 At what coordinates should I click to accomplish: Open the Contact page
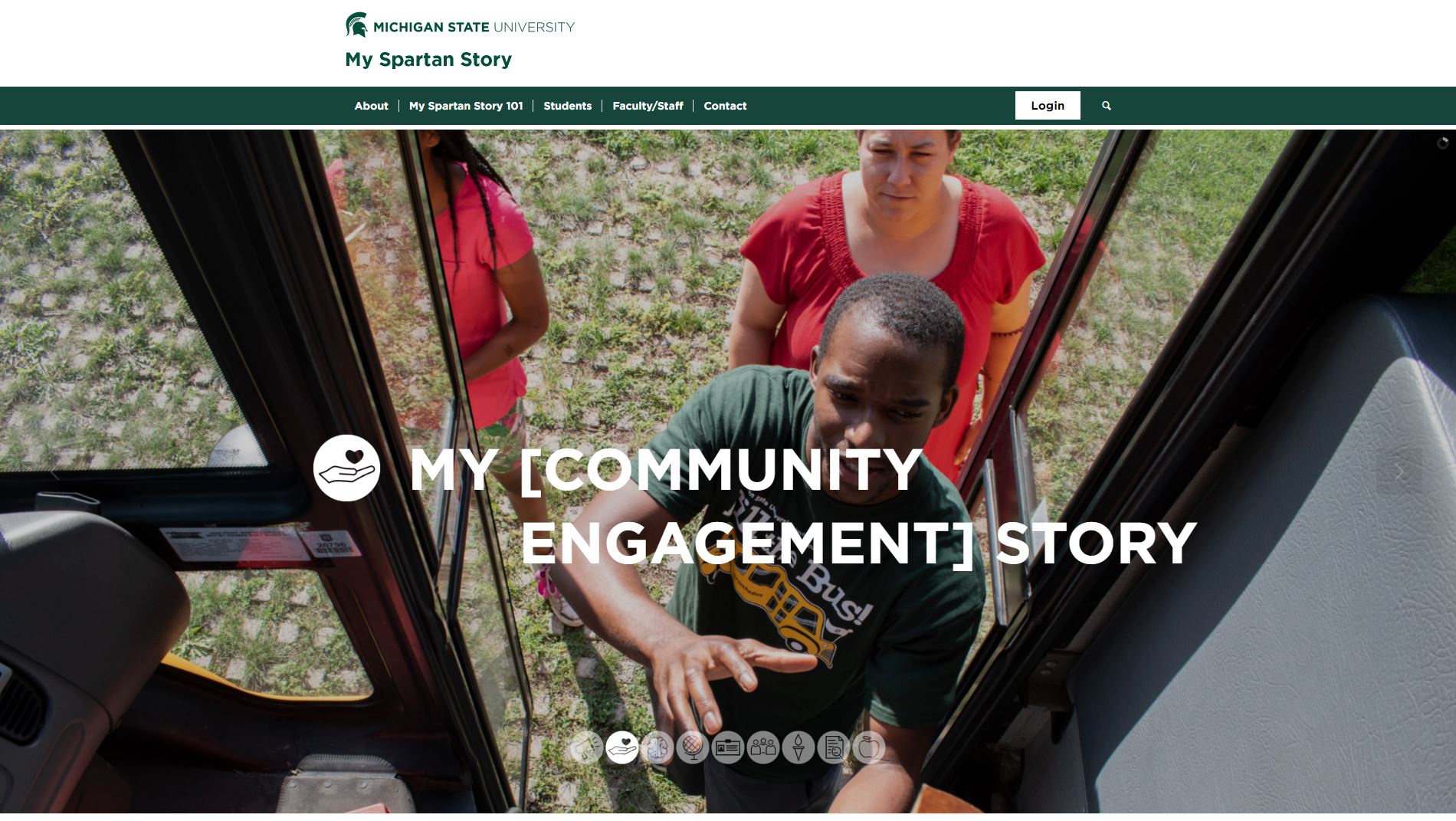coord(725,106)
